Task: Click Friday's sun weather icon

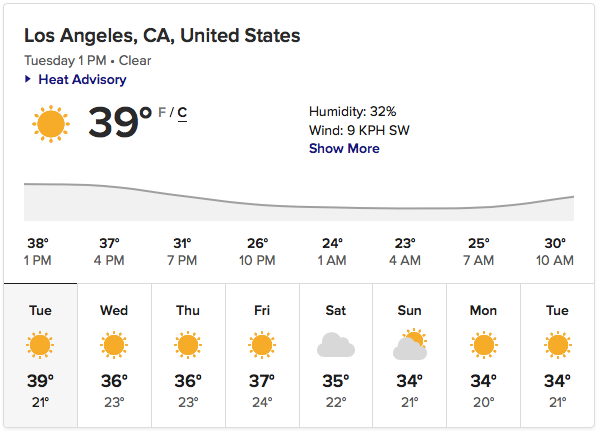Action: [262, 345]
